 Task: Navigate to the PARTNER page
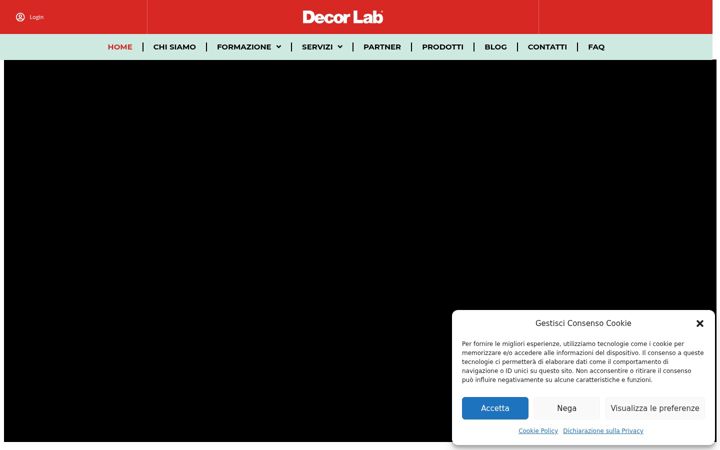[x=382, y=47]
